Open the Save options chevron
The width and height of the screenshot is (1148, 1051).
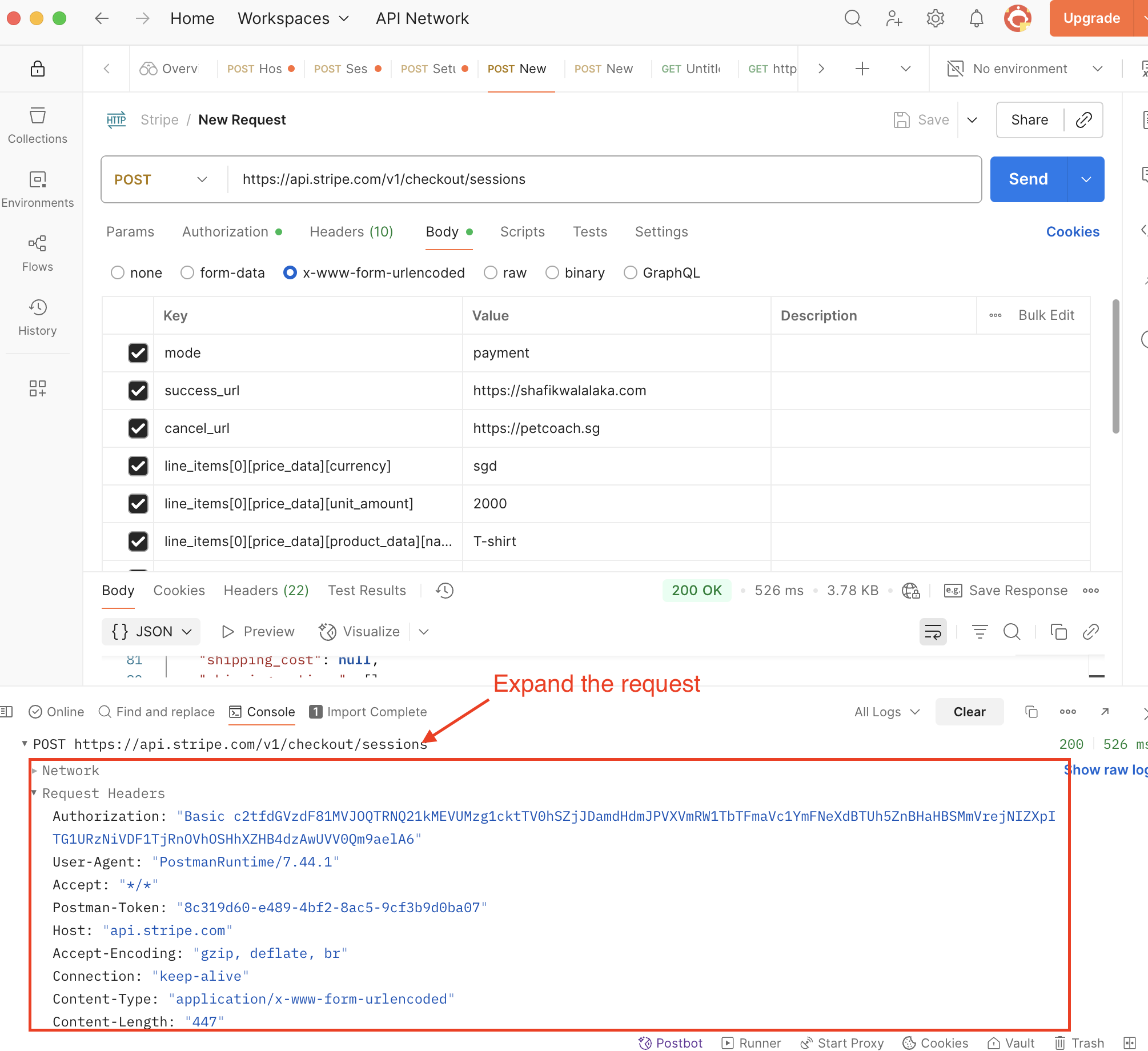point(972,120)
